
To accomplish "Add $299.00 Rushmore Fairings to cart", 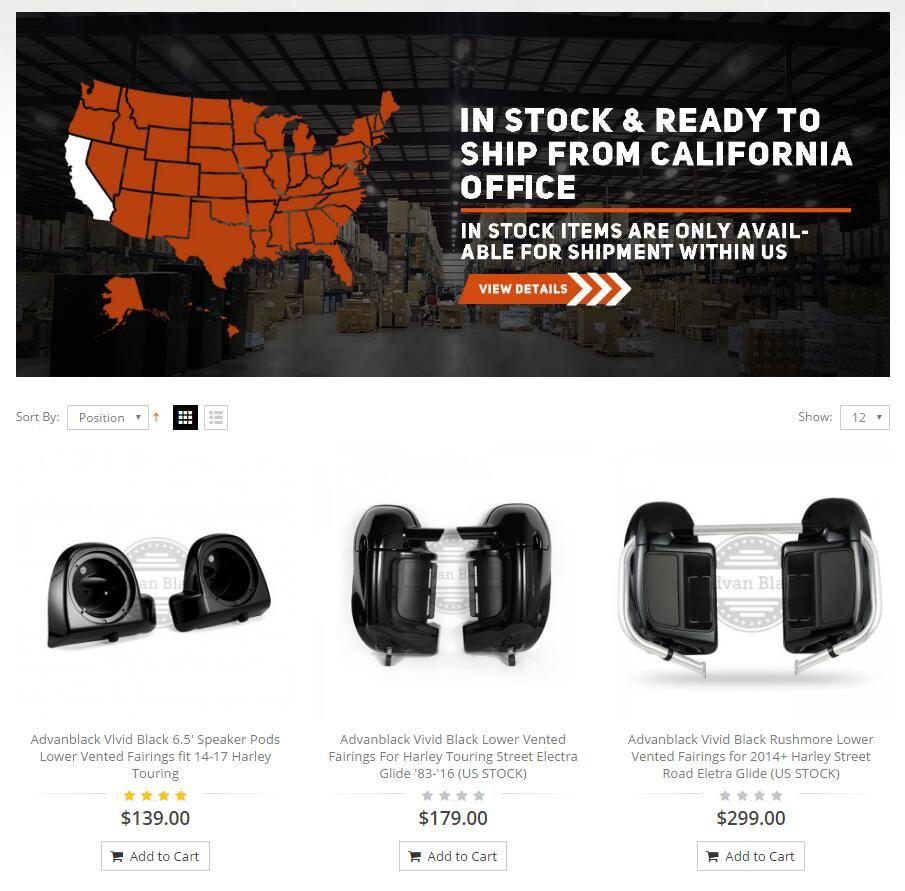I will 751,856.
